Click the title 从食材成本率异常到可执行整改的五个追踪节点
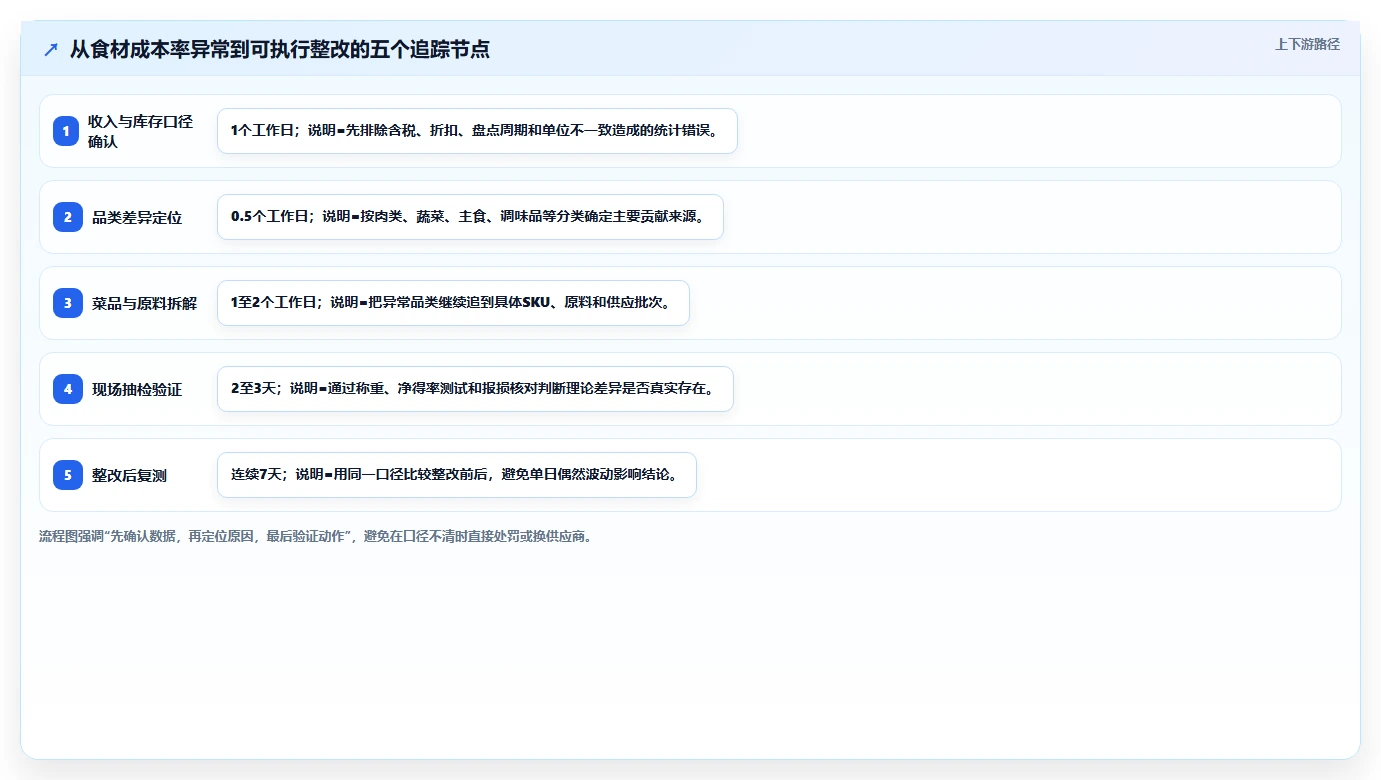Image resolution: width=1381 pixels, height=780 pixels. click(x=280, y=49)
